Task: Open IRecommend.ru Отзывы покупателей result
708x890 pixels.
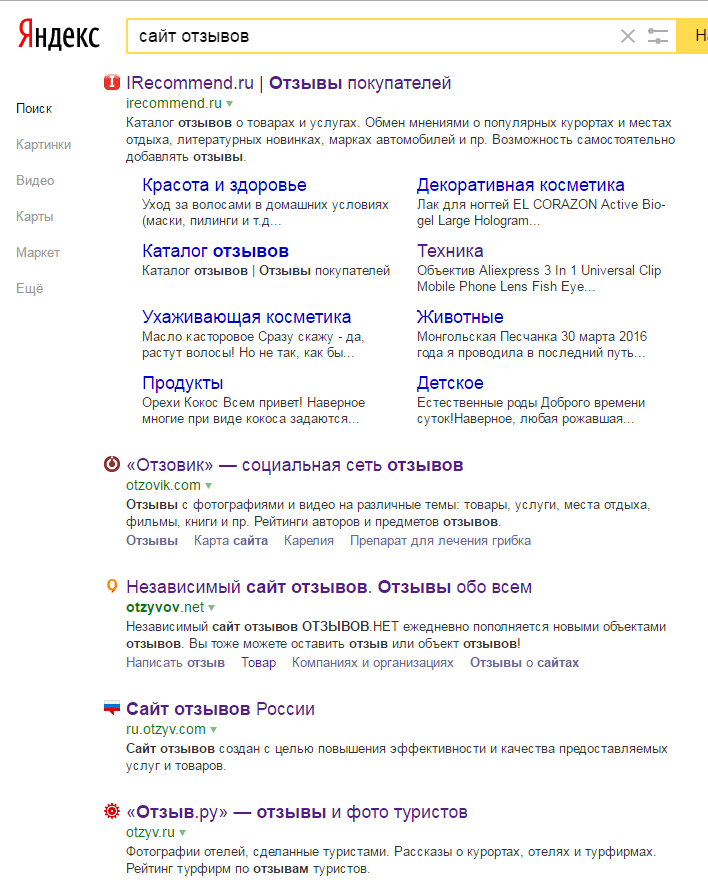Action: [288, 83]
